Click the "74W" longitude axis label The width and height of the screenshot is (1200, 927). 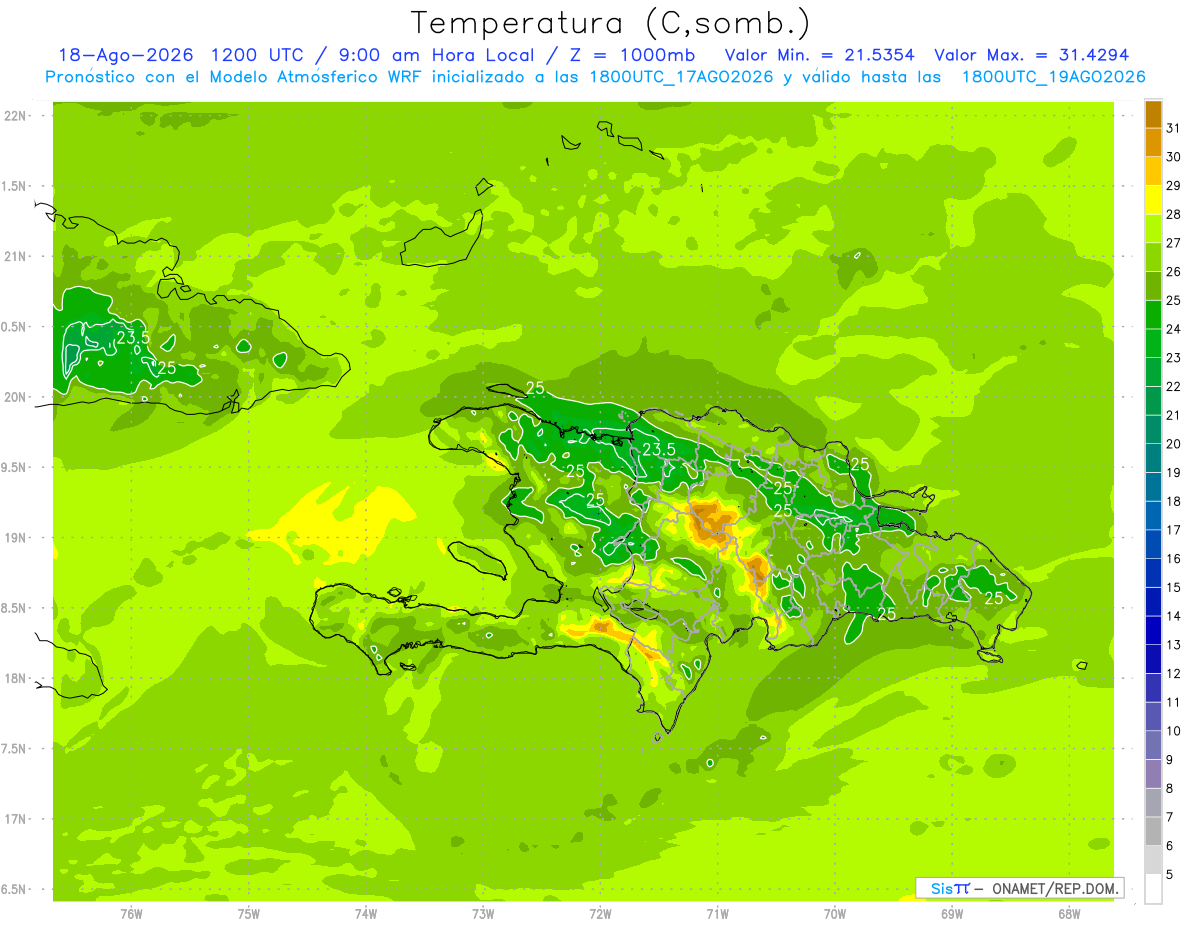pos(366,914)
